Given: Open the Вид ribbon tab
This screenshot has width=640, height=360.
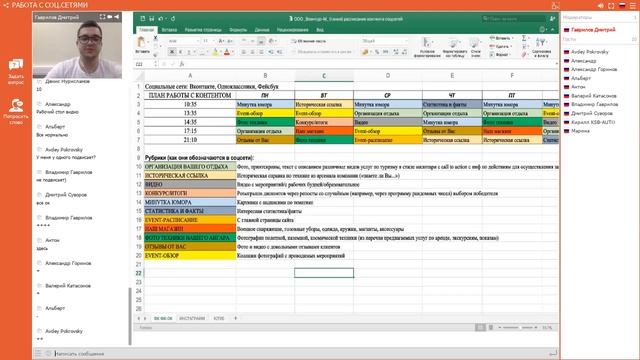Looking at the screenshot, I should (320, 30).
